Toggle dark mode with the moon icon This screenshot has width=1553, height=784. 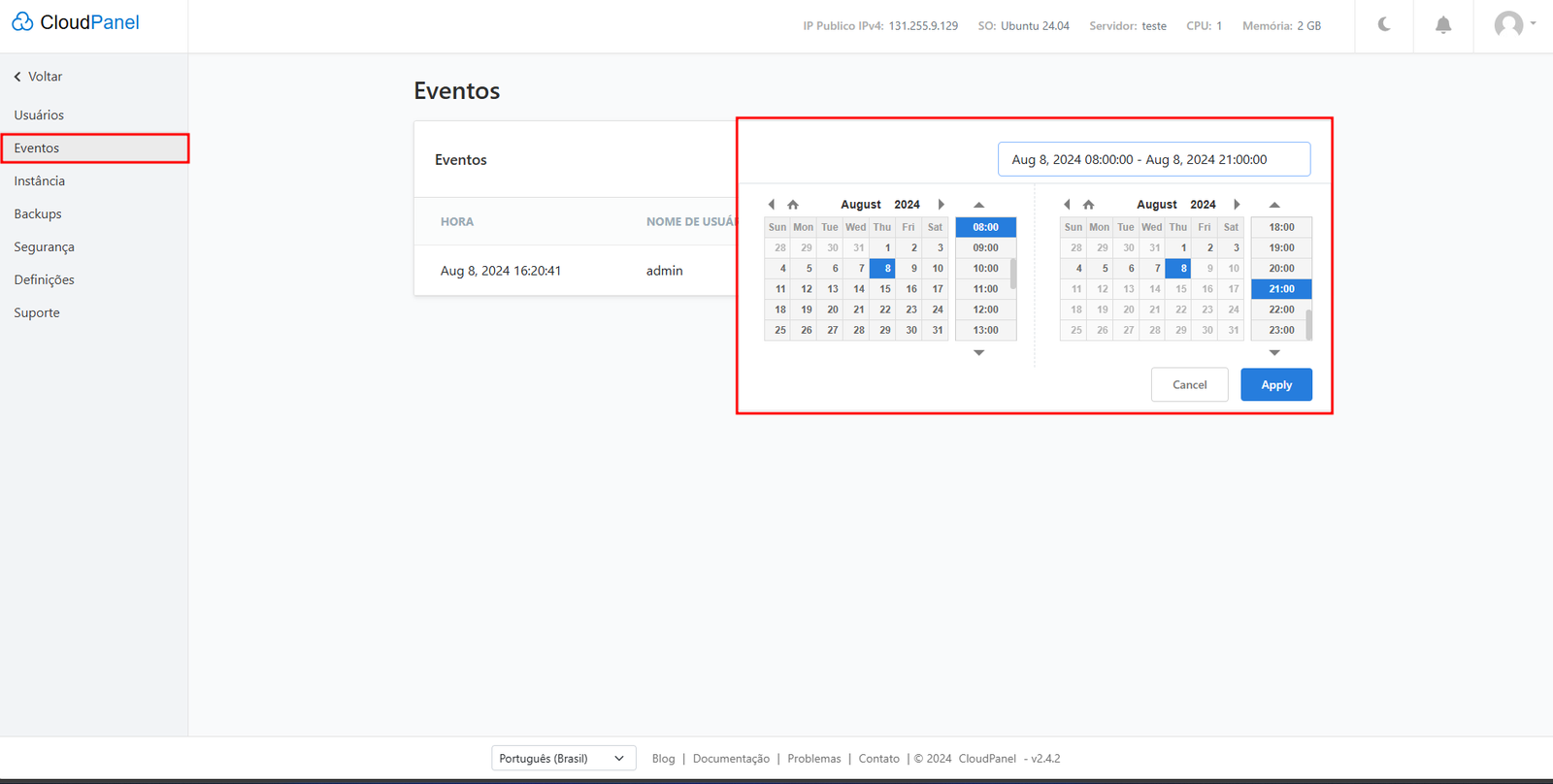click(x=1384, y=25)
